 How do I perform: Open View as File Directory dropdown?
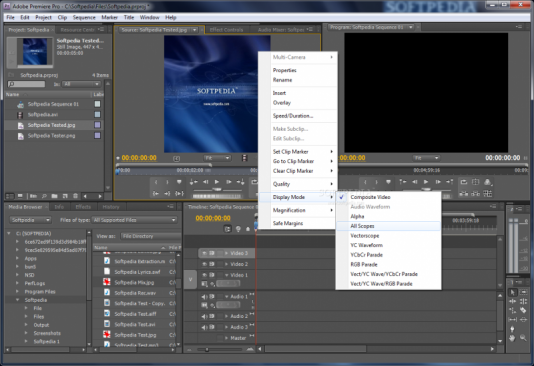(151, 236)
